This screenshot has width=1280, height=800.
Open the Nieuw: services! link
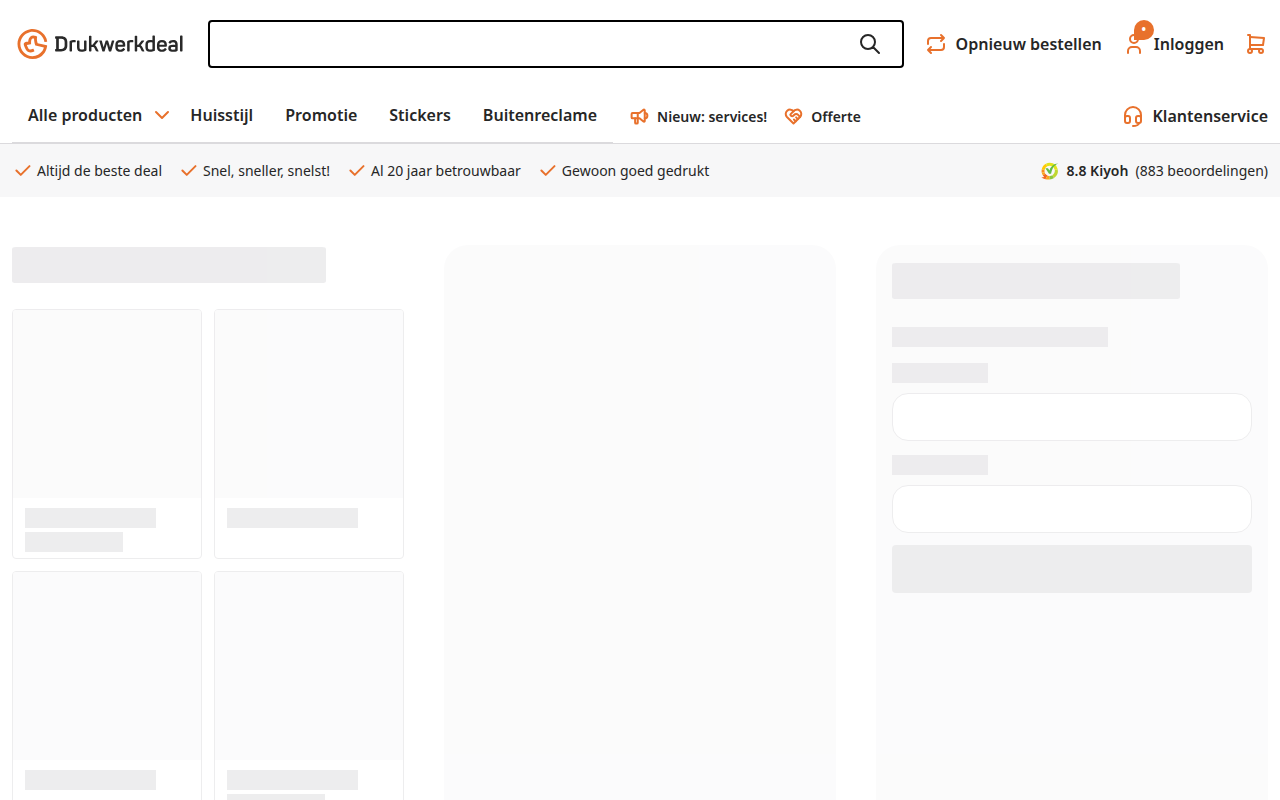712,117
